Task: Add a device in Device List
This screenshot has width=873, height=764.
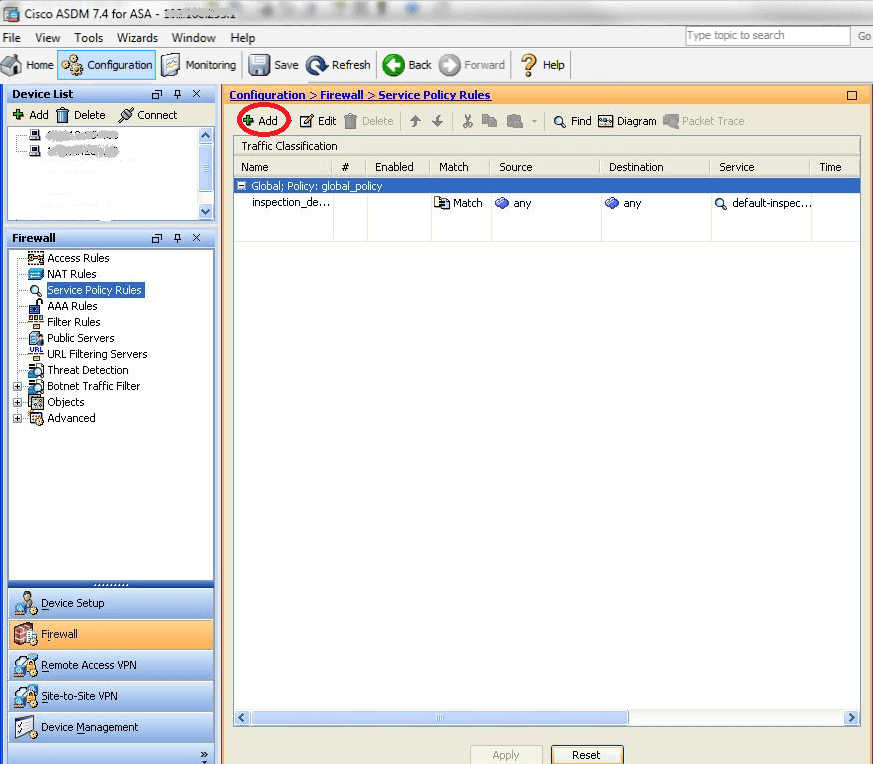Action: 31,115
